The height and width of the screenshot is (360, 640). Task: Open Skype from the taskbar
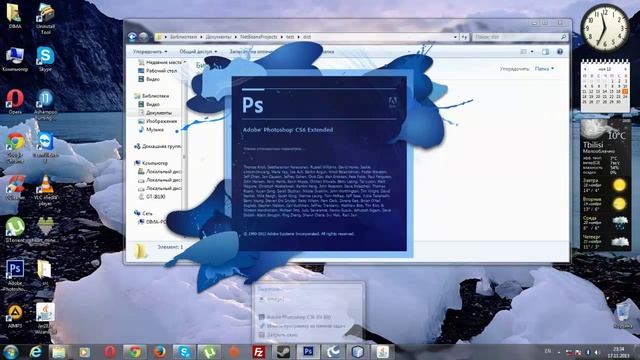tap(184, 352)
